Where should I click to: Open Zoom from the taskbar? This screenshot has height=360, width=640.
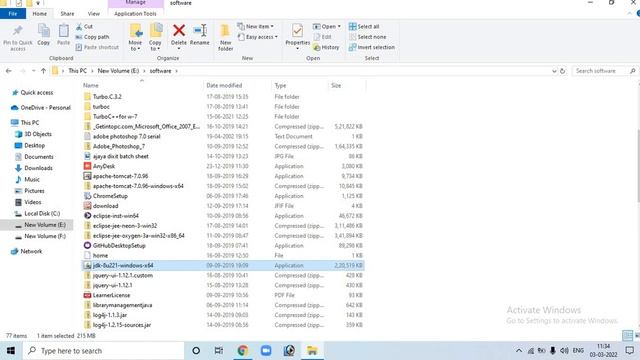coord(266,351)
